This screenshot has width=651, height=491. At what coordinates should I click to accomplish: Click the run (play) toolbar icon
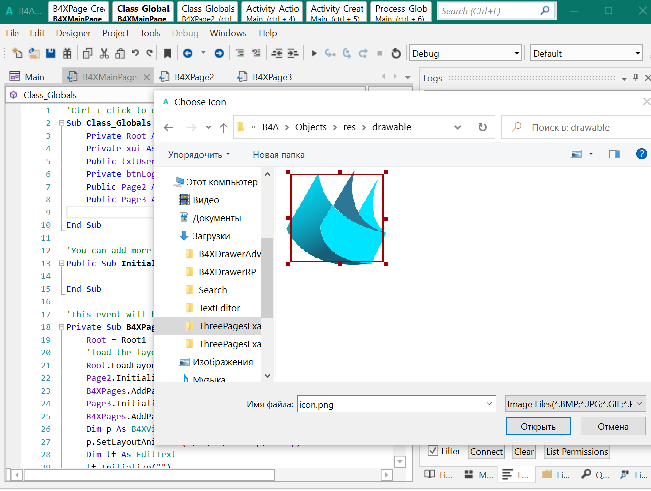[316, 53]
